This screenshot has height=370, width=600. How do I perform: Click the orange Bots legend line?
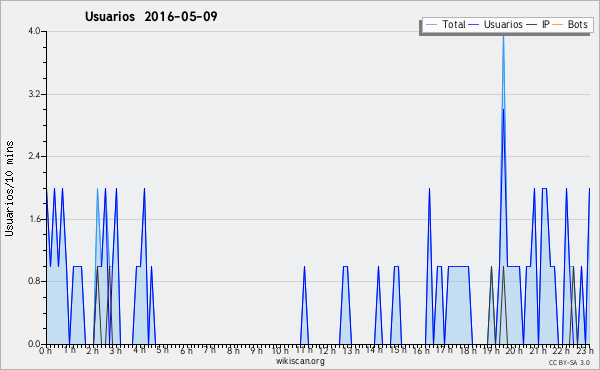pyautogui.click(x=558, y=25)
